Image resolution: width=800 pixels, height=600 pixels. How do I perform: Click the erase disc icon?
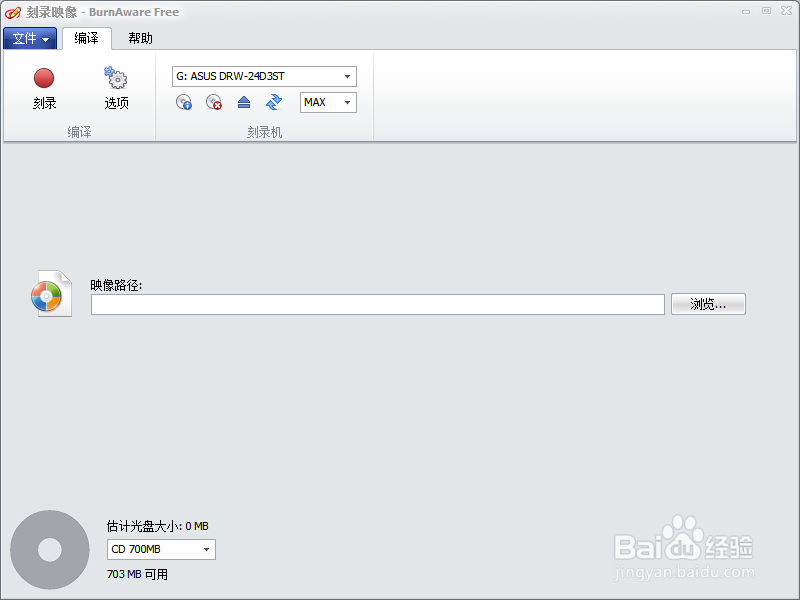(214, 102)
